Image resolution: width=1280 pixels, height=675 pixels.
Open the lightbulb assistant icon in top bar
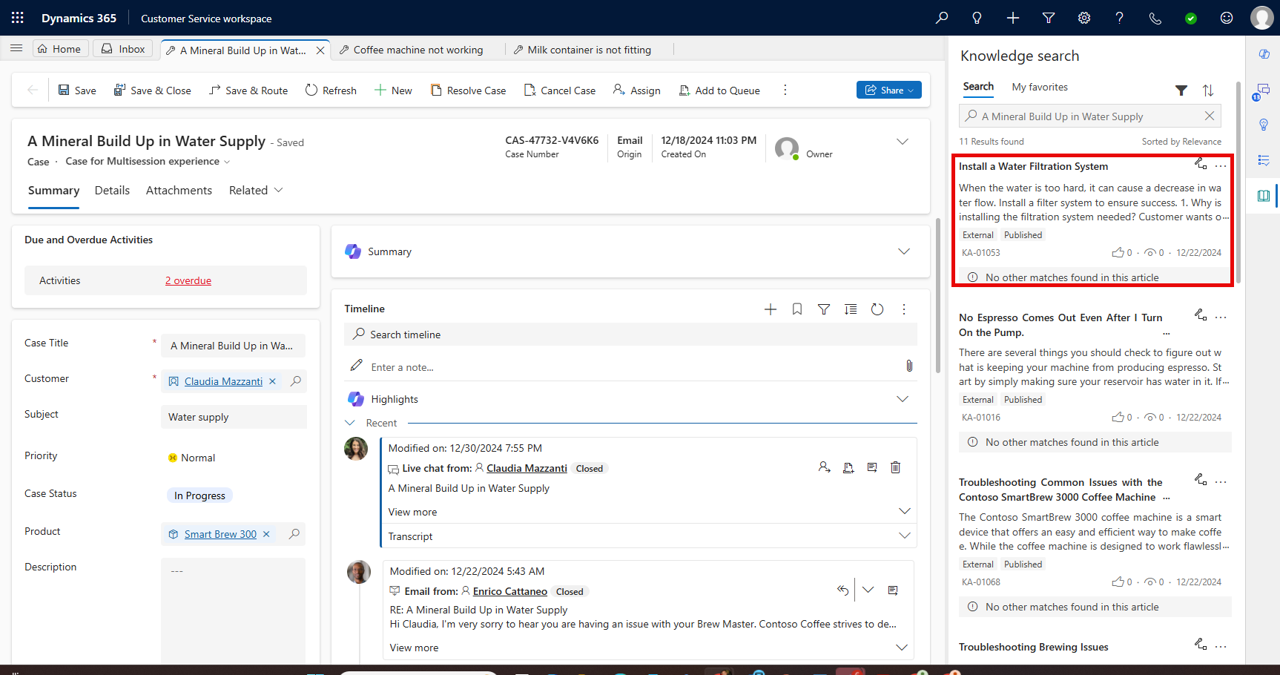(x=977, y=18)
